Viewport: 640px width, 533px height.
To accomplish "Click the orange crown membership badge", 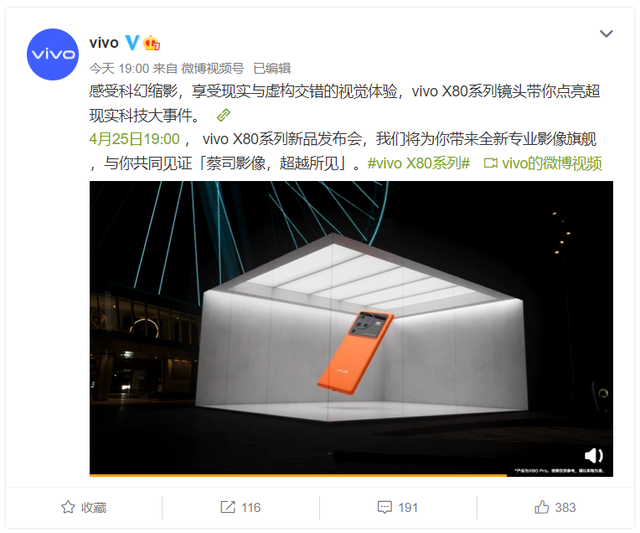I will tap(151, 43).
